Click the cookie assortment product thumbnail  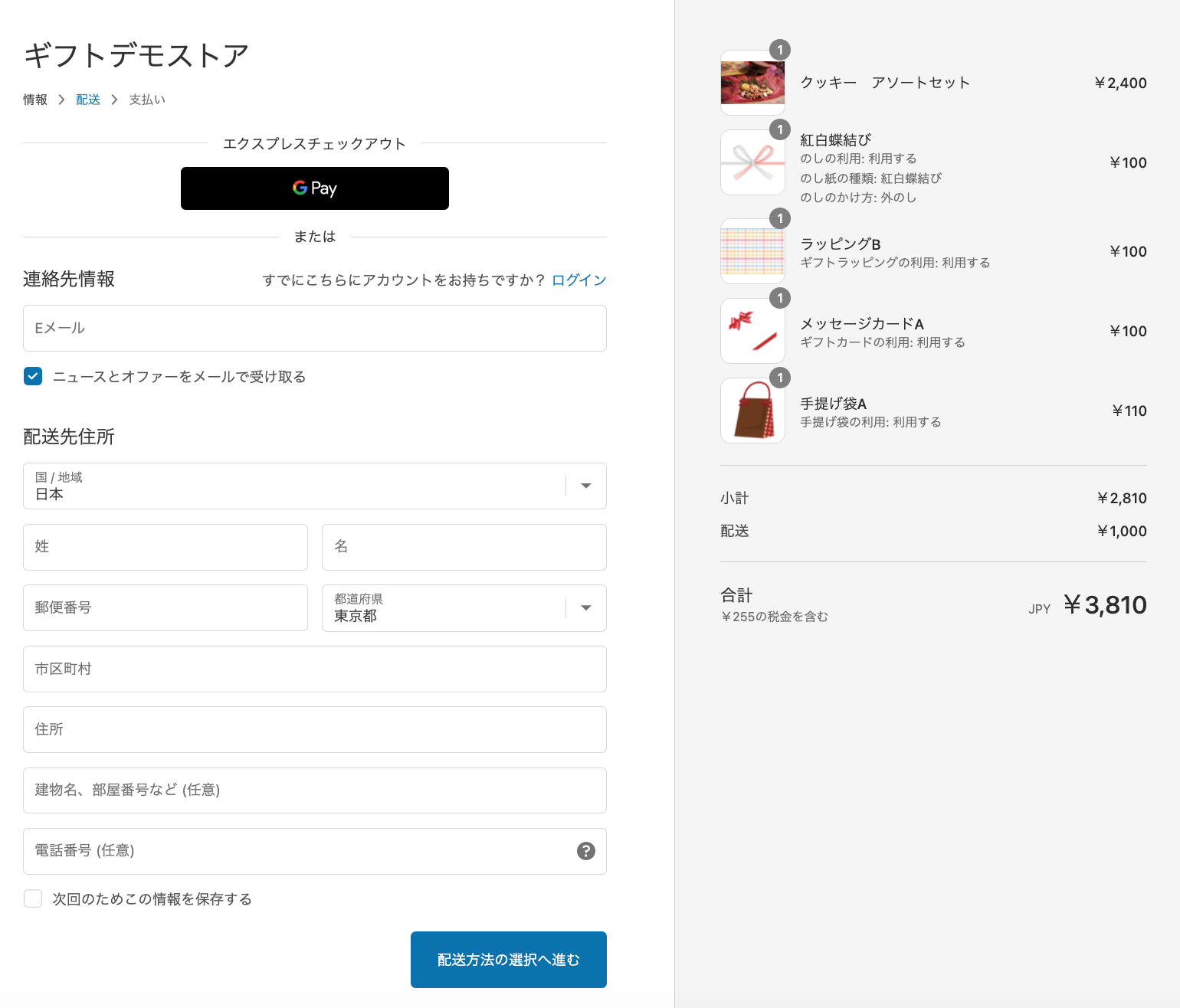[x=752, y=83]
